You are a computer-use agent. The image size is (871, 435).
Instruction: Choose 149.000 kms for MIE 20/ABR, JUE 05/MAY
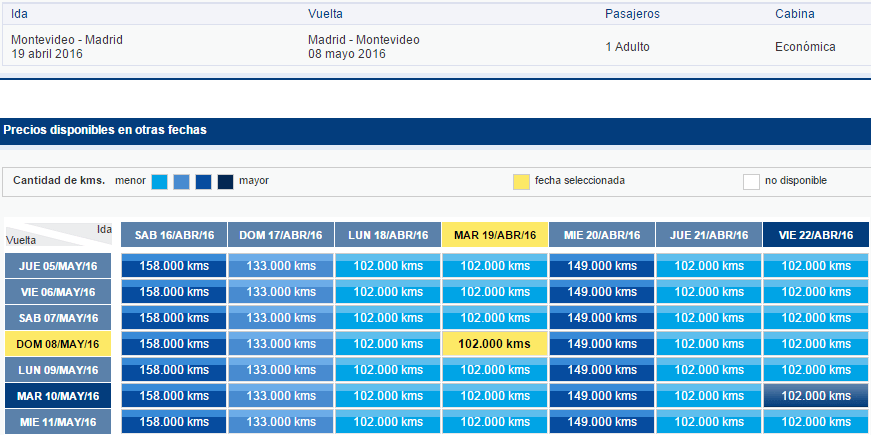pos(602,266)
